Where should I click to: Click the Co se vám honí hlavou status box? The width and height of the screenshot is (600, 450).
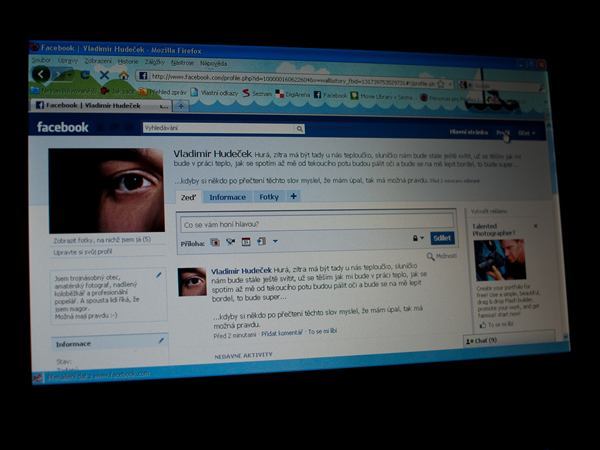point(317,223)
